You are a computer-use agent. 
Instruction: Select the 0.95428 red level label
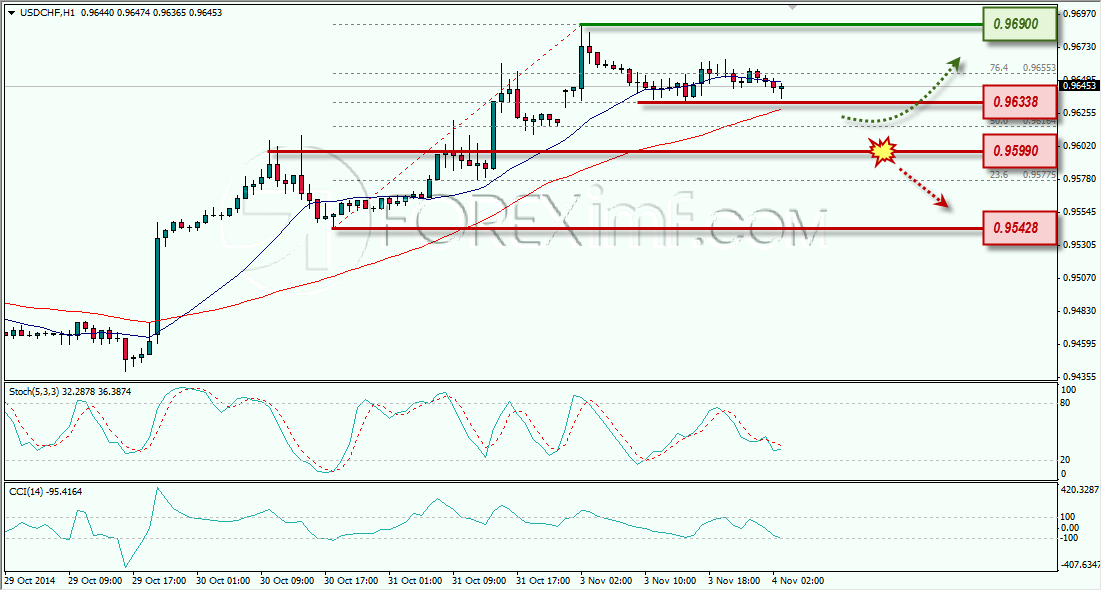click(1020, 228)
